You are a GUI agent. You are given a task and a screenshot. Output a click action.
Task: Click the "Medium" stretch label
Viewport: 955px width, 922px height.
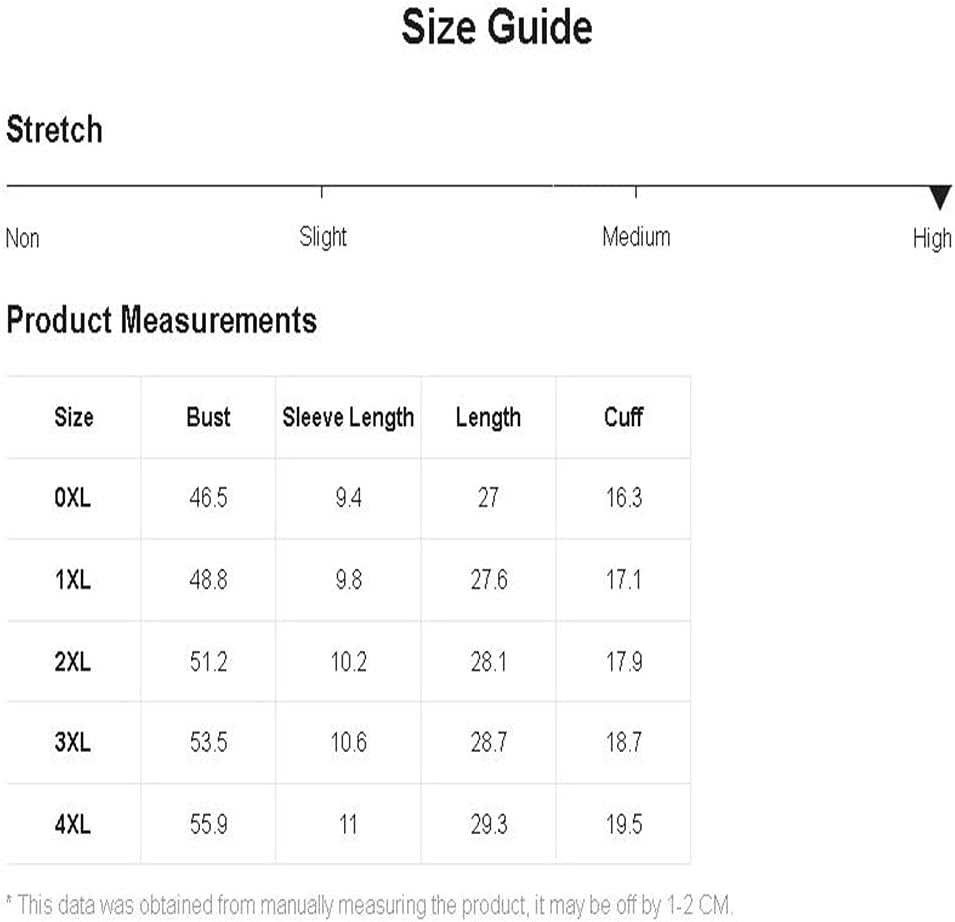coord(636,238)
